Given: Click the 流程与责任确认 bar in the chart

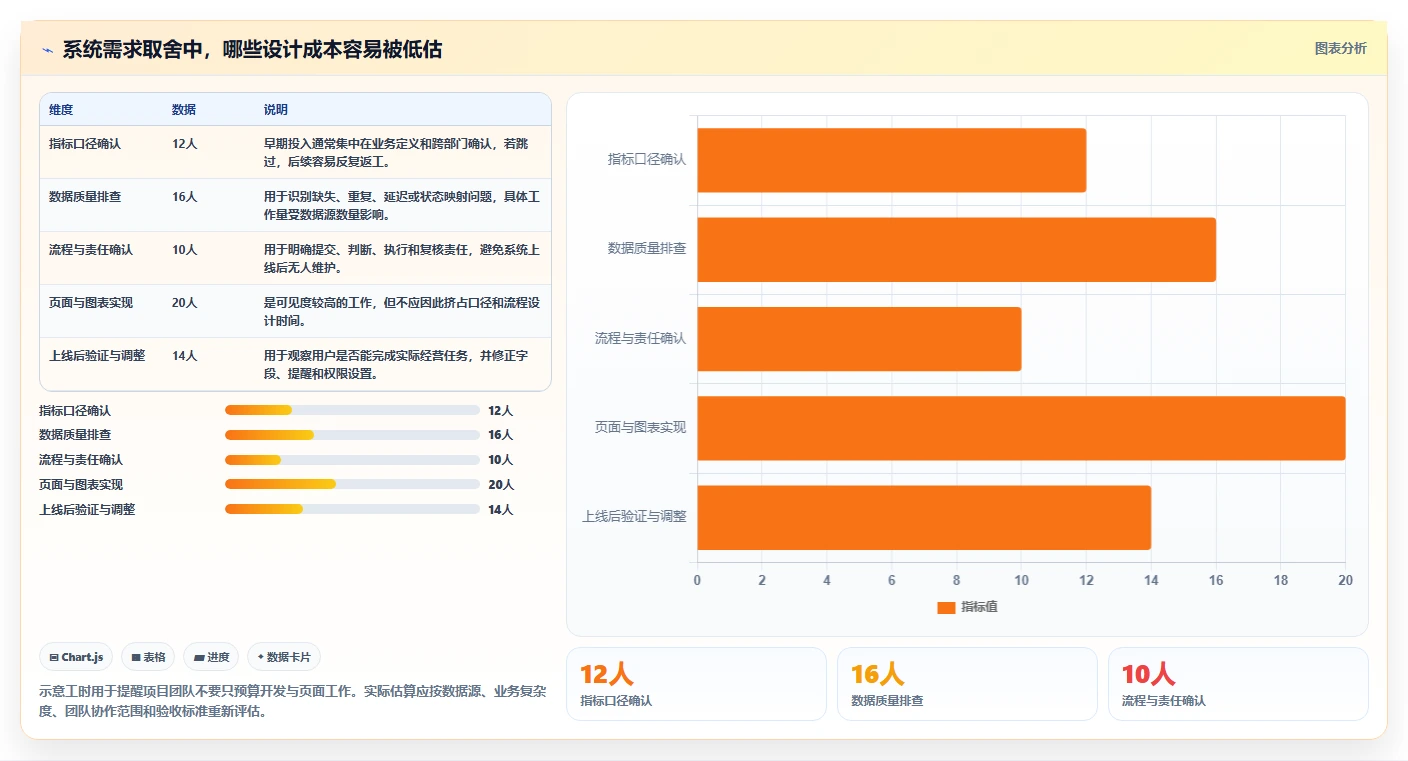Looking at the screenshot, I should (859, 339).
